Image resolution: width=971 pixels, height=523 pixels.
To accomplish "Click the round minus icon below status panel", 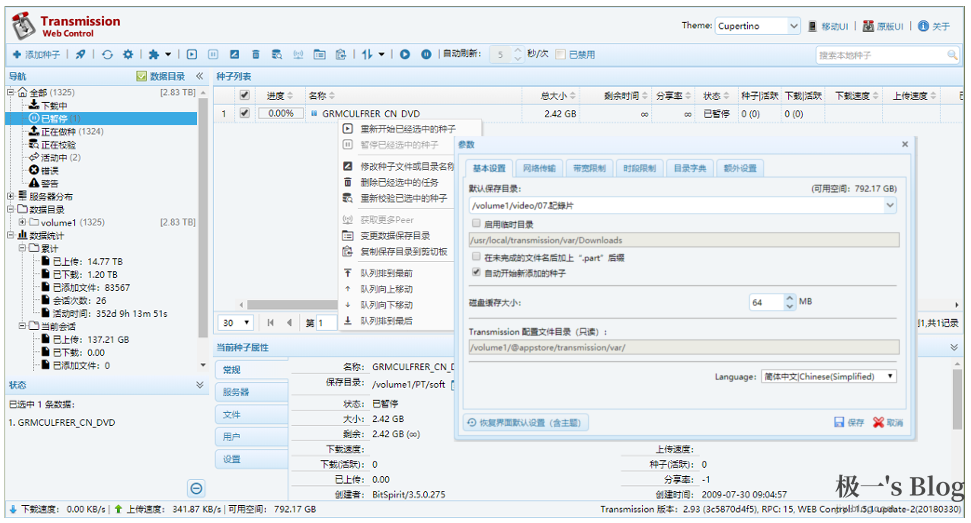I will point(196,488).
